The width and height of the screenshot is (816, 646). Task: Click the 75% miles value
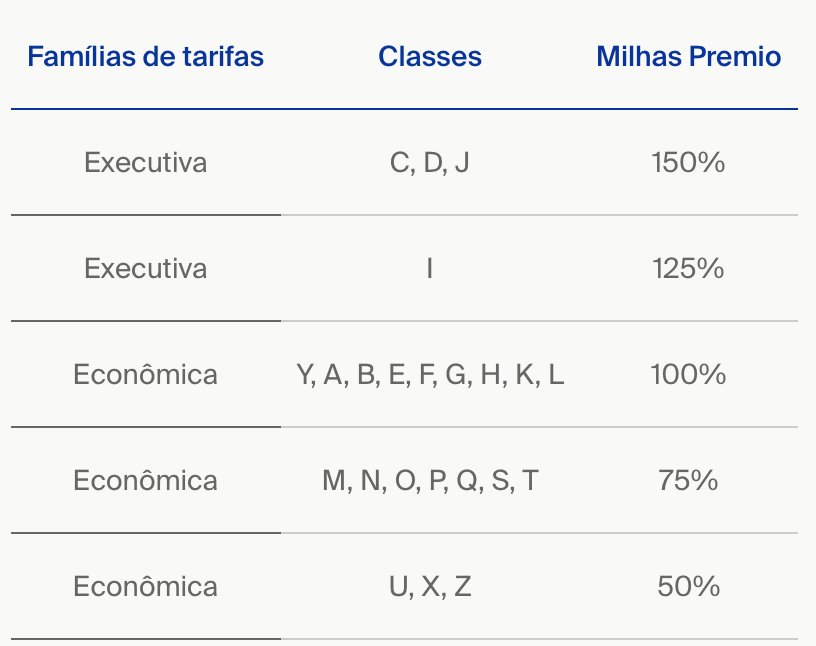coord(688,480)
